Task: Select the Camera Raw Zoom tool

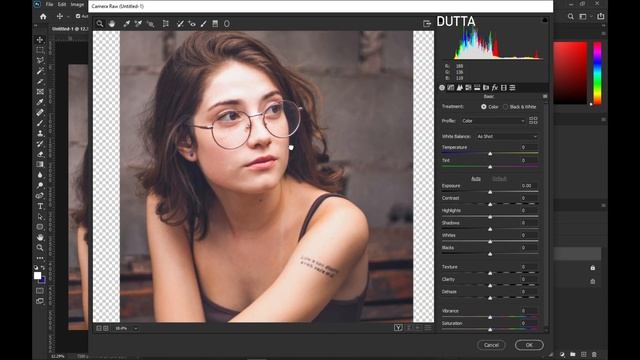Action: click(100, 24)
